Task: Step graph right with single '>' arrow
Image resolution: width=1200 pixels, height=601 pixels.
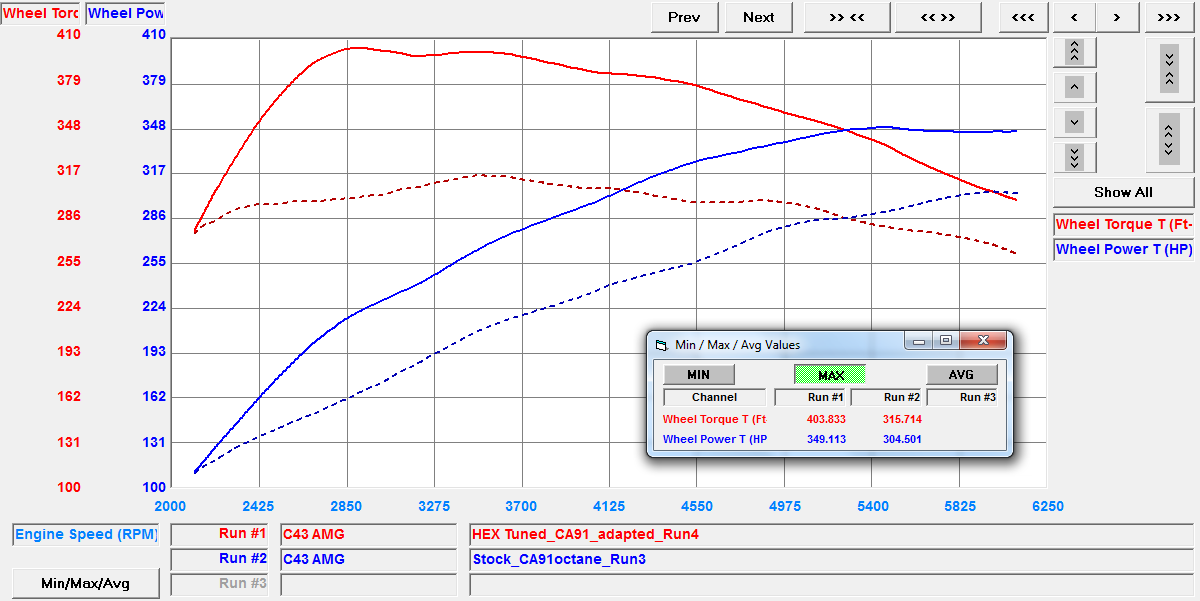Action: click(x=1117, y=17)
